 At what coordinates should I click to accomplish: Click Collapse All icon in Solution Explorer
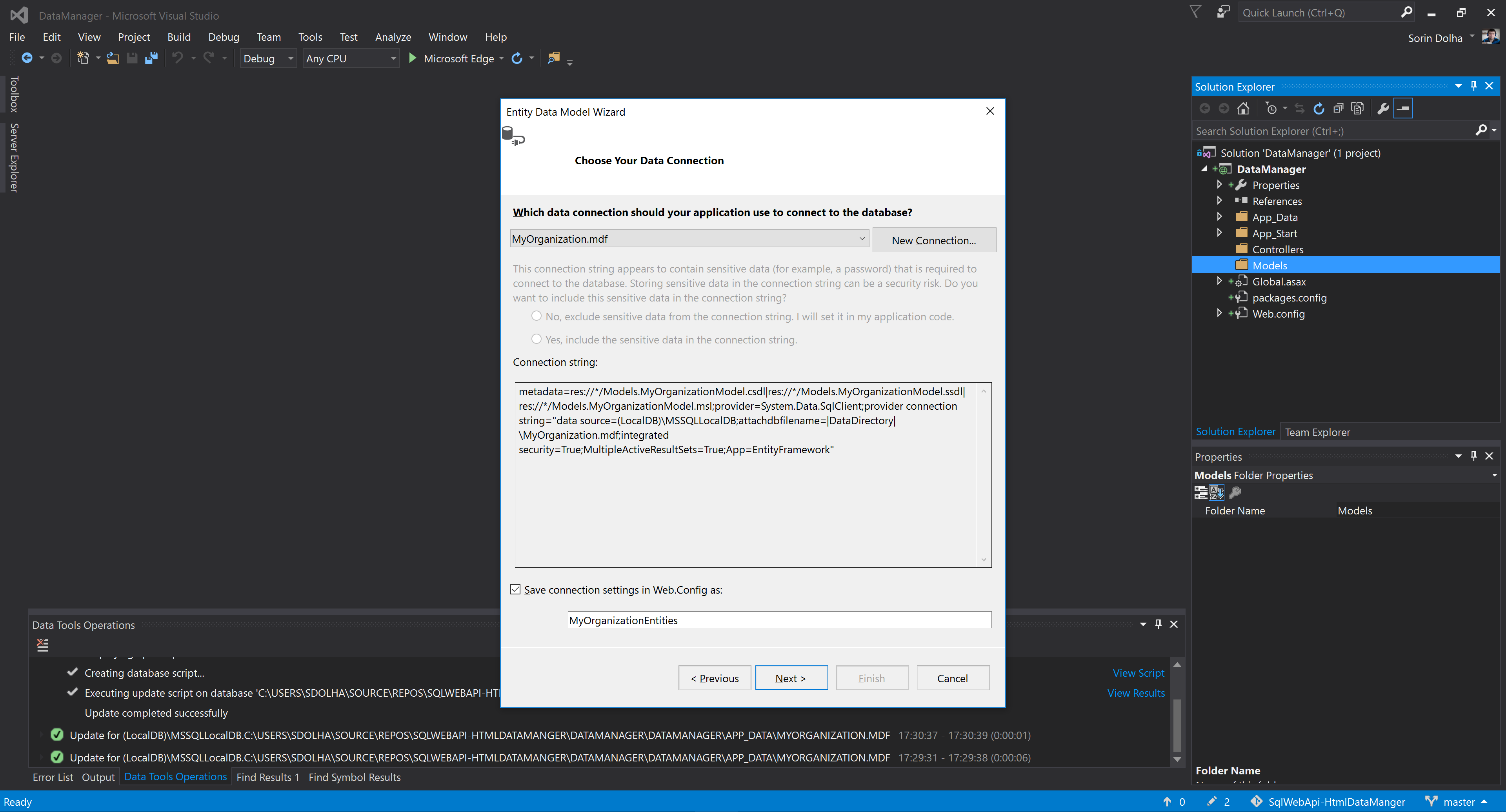point(1338,108)
